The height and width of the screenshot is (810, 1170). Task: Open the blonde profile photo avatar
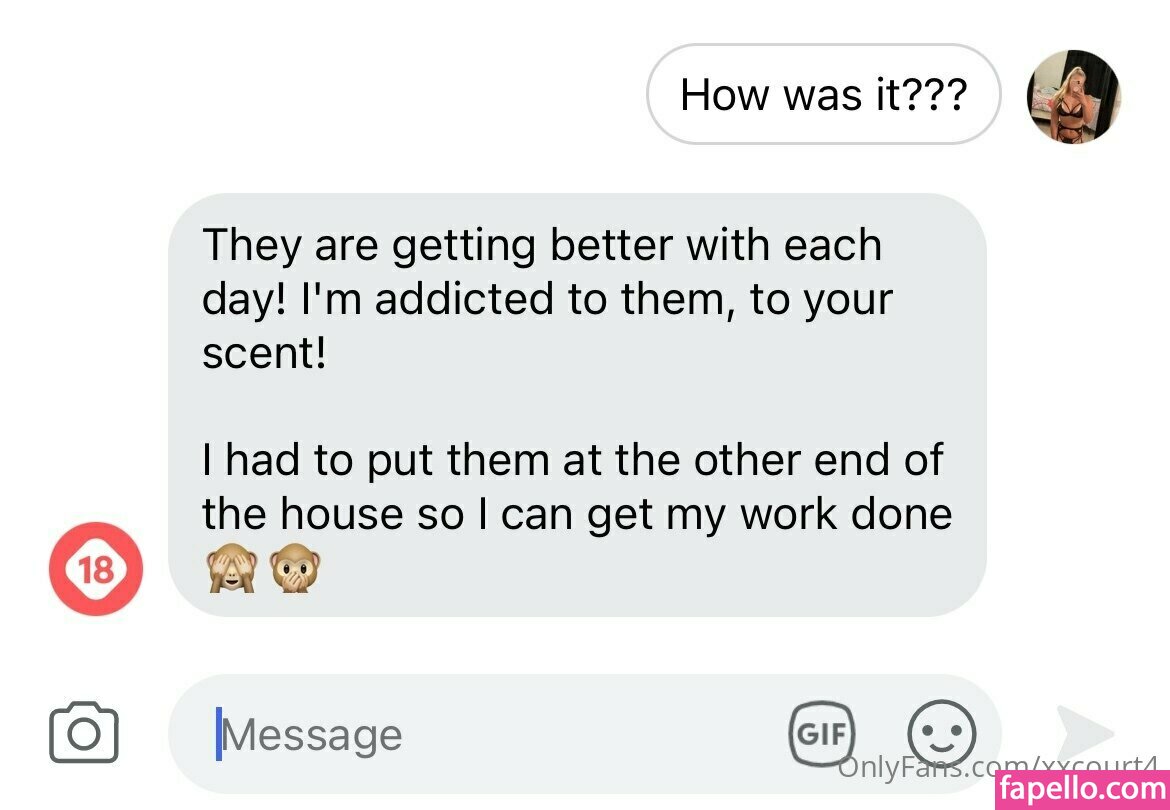click(x=1073, y=96)
